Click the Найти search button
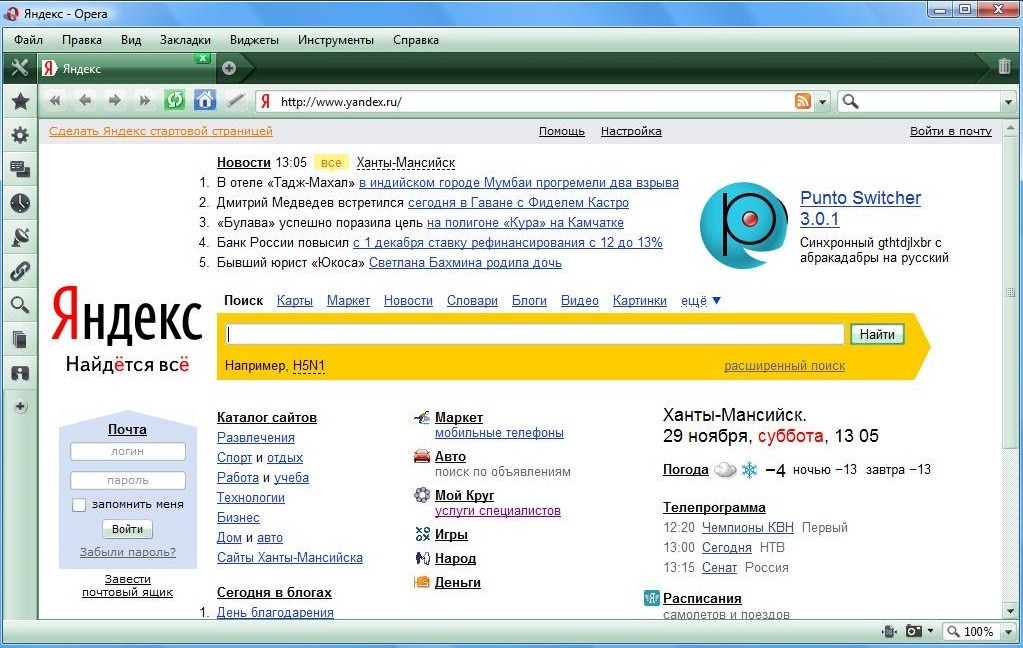The height and width of the screenshot is (648, 1023). point(877,334)
